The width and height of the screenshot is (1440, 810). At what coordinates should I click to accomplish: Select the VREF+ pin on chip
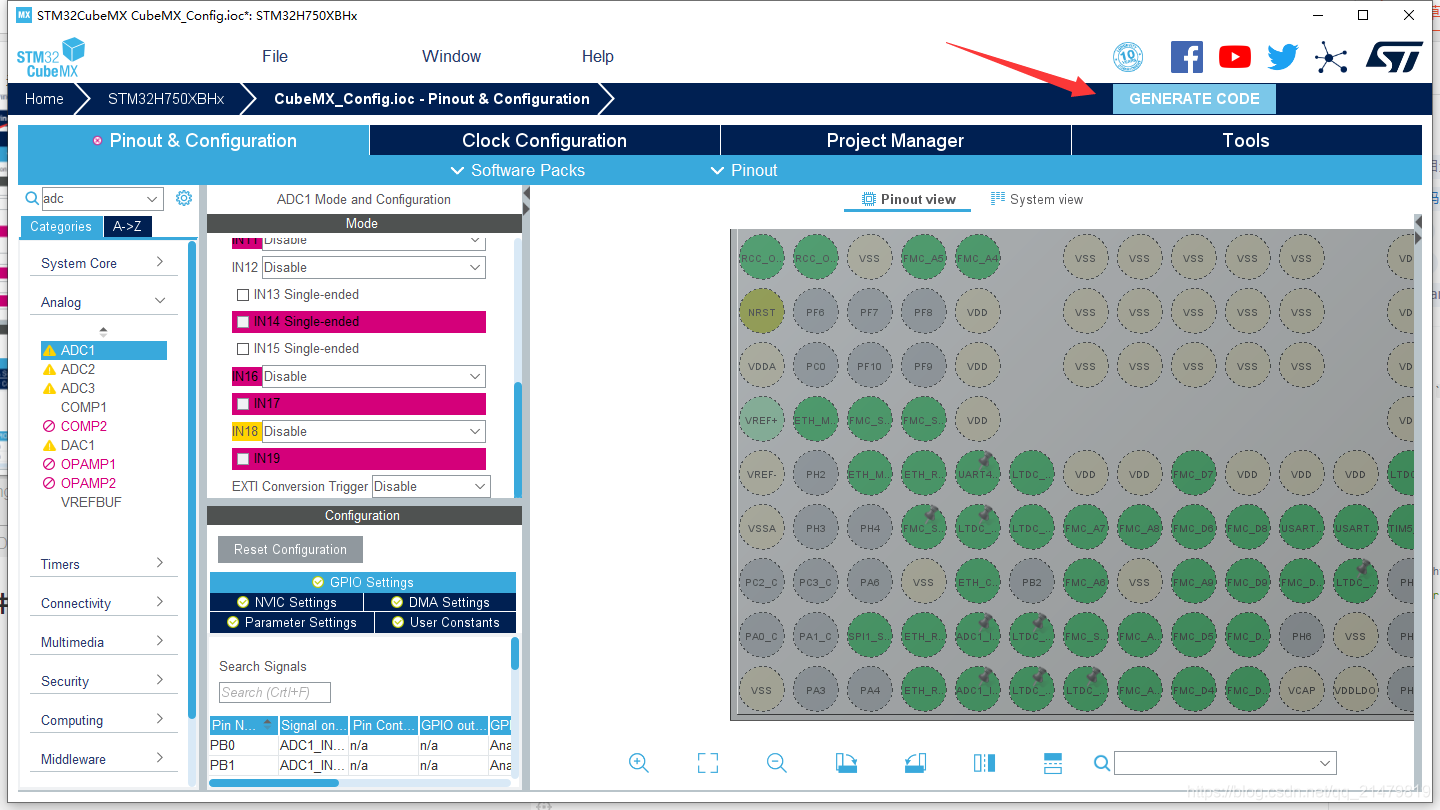click(761, 420)
